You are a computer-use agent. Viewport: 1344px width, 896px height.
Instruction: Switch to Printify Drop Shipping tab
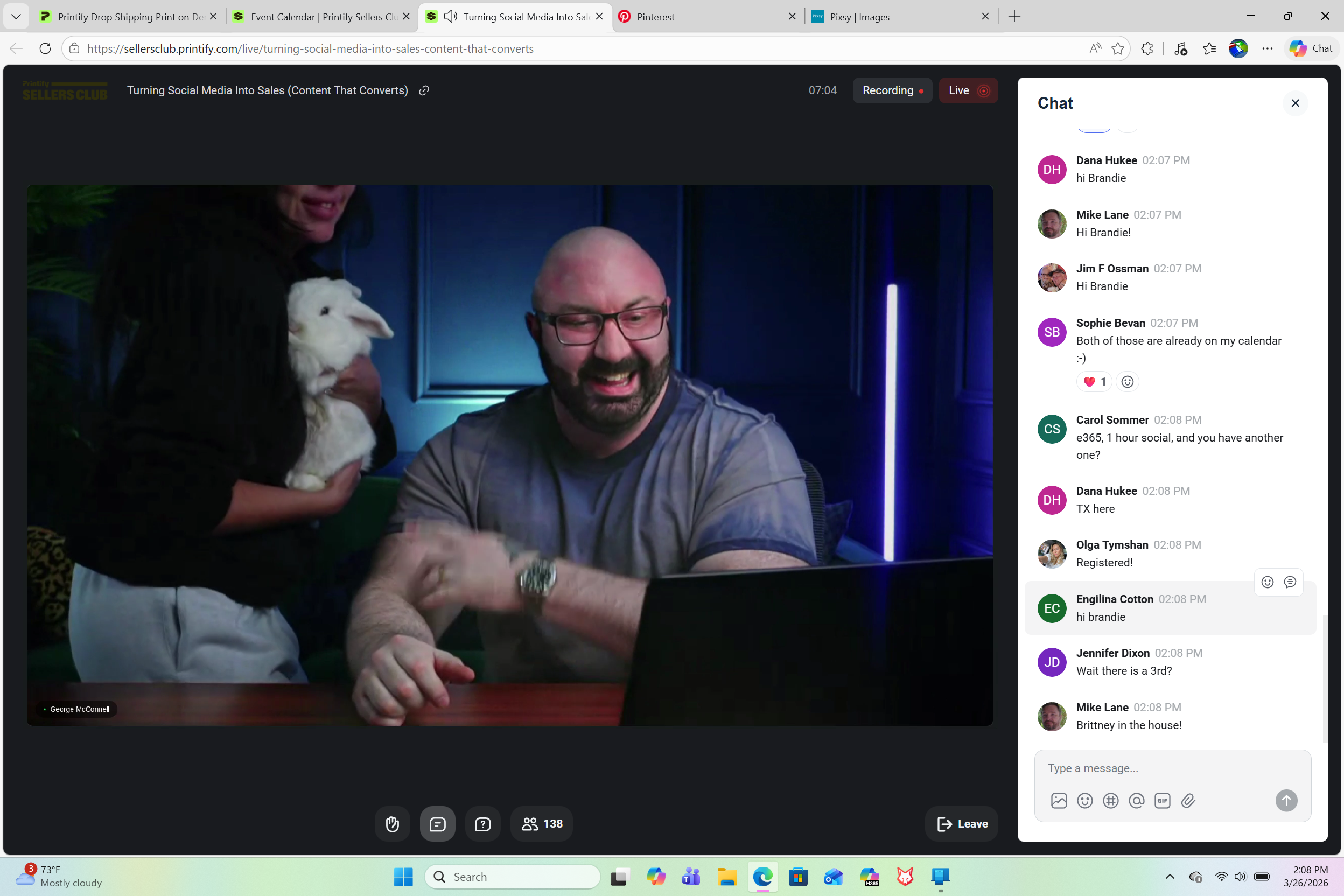click(x=128, y=17)
